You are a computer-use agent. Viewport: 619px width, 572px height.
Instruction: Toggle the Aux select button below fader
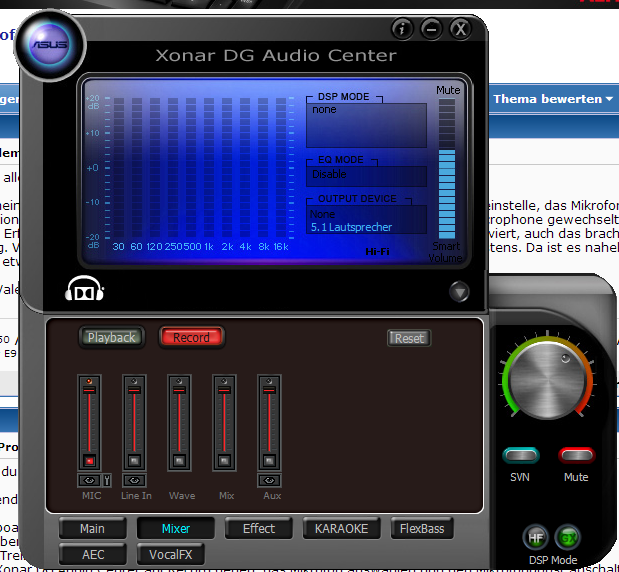tap(269, 460)
